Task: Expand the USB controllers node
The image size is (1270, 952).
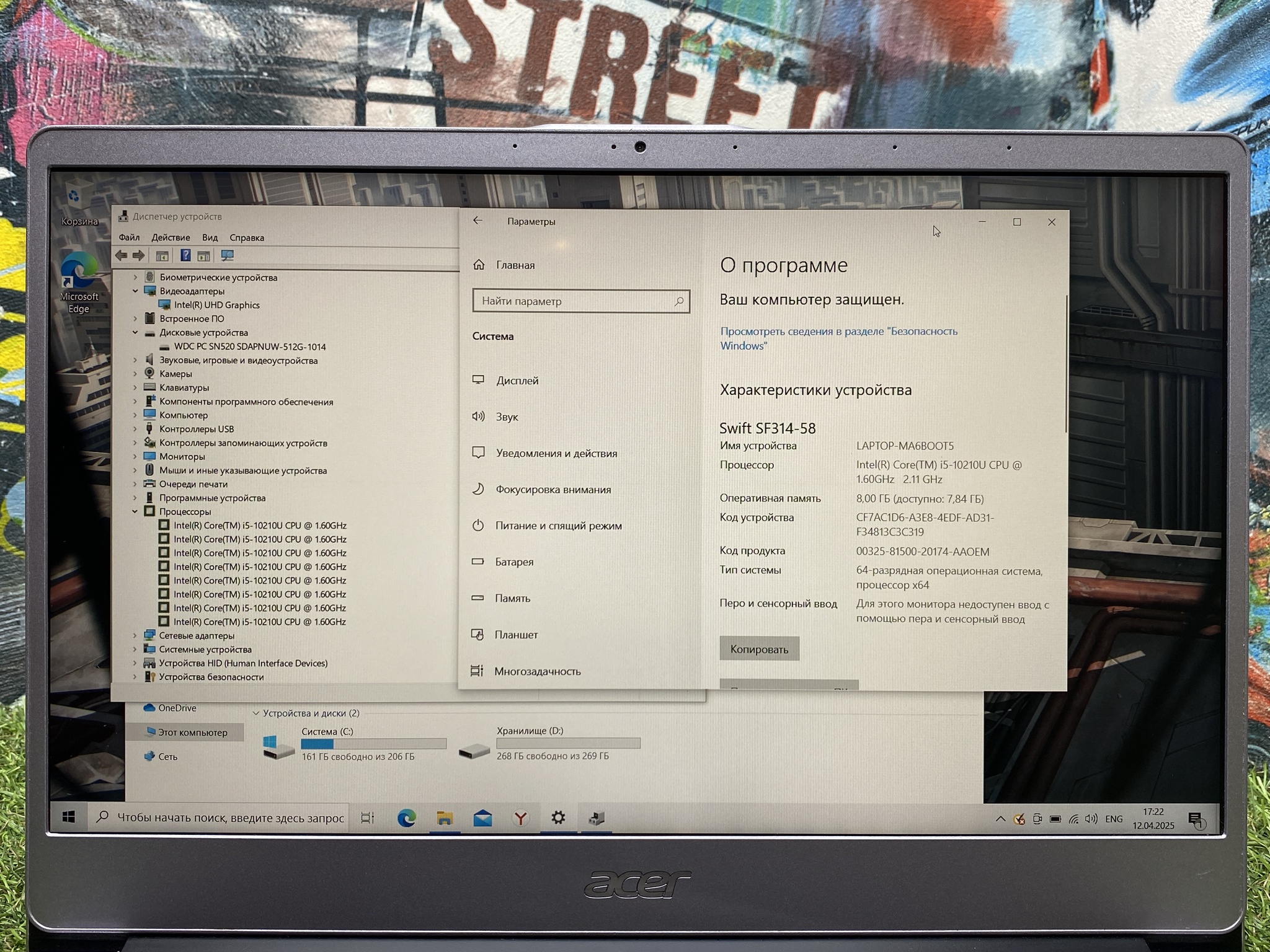Action: [x=135, y=429]
